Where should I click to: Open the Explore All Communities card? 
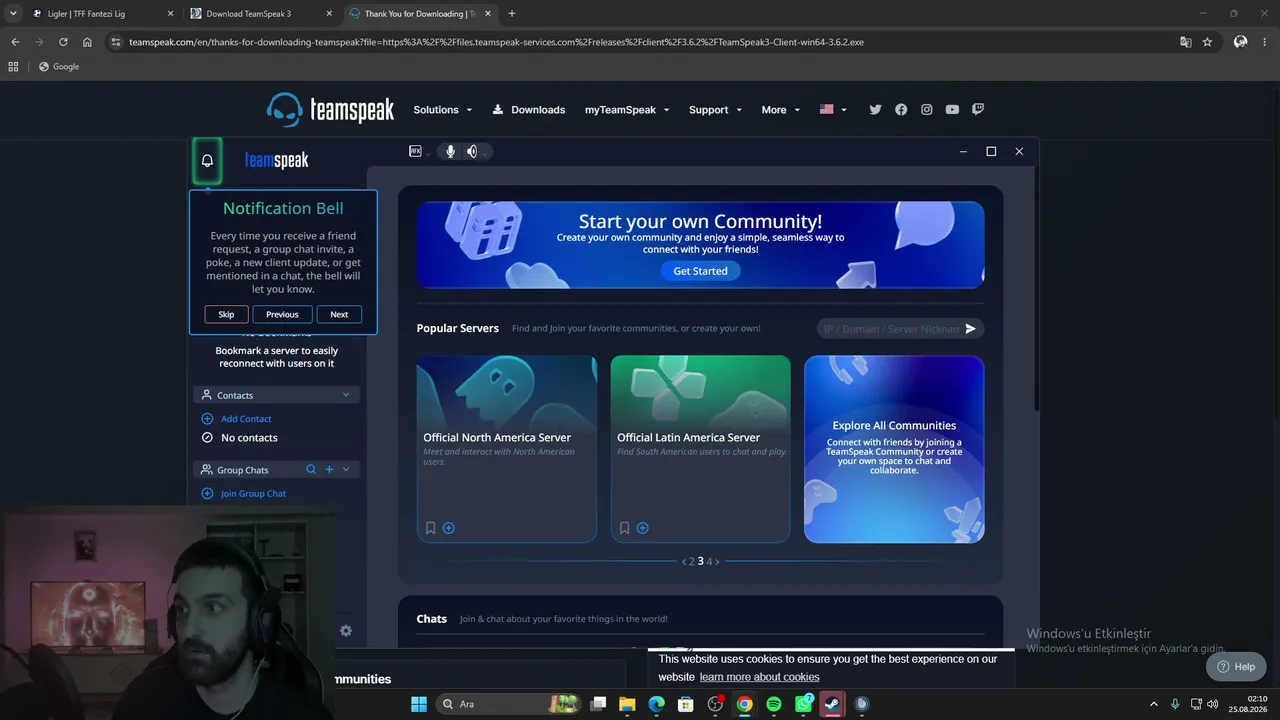pyautogui.click(x=894, y=449)
